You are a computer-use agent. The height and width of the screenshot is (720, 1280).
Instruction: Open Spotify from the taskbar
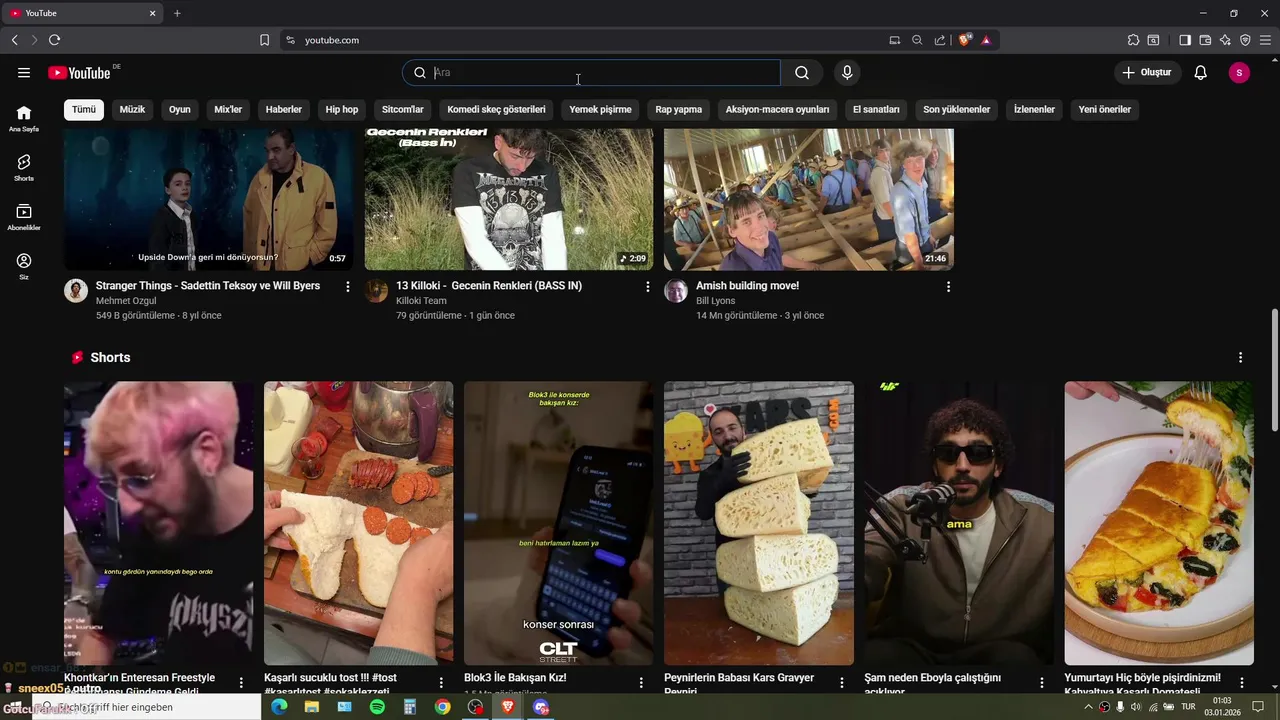377,707
